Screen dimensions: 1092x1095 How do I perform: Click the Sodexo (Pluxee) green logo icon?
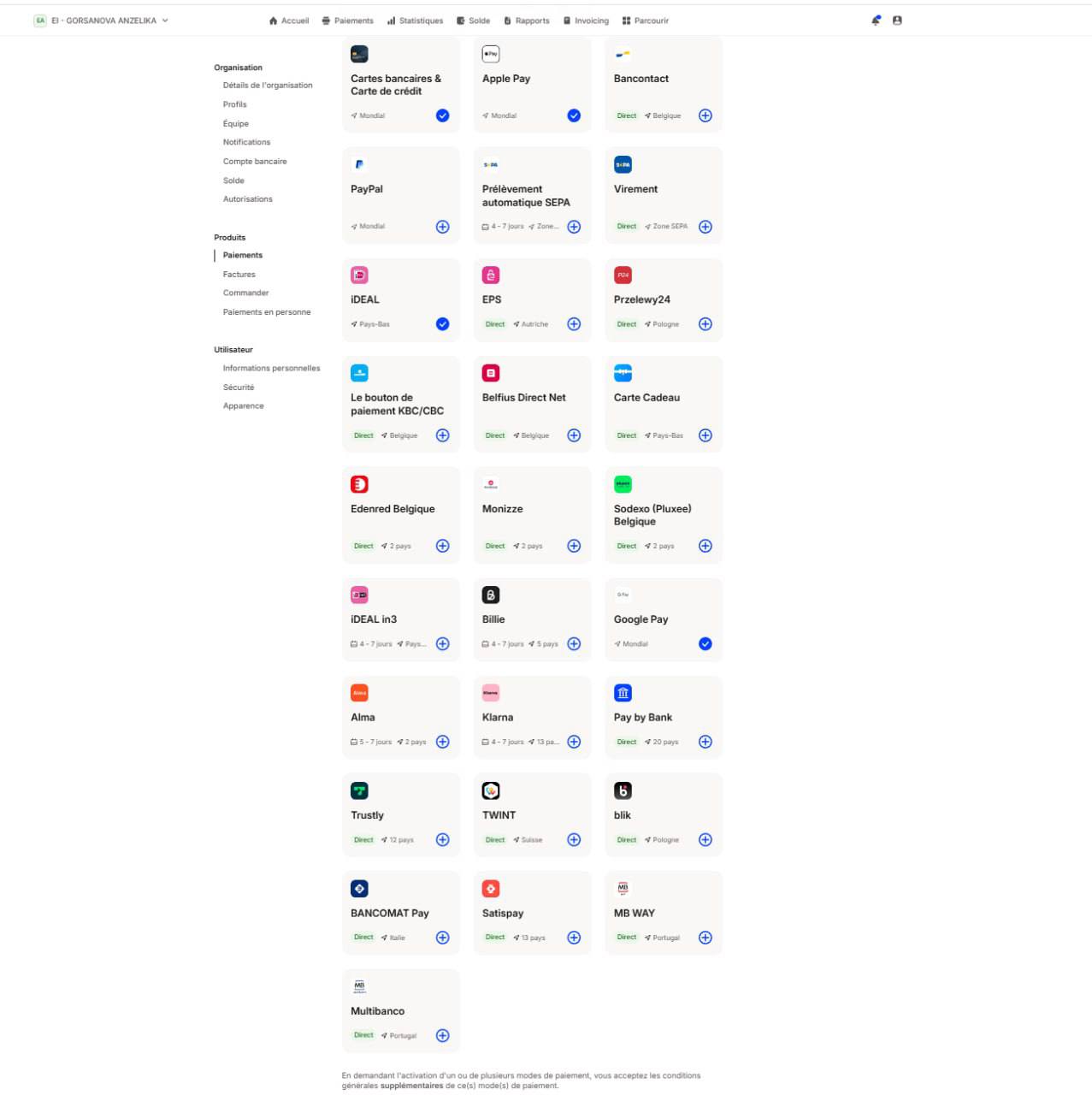coord(623,484)
